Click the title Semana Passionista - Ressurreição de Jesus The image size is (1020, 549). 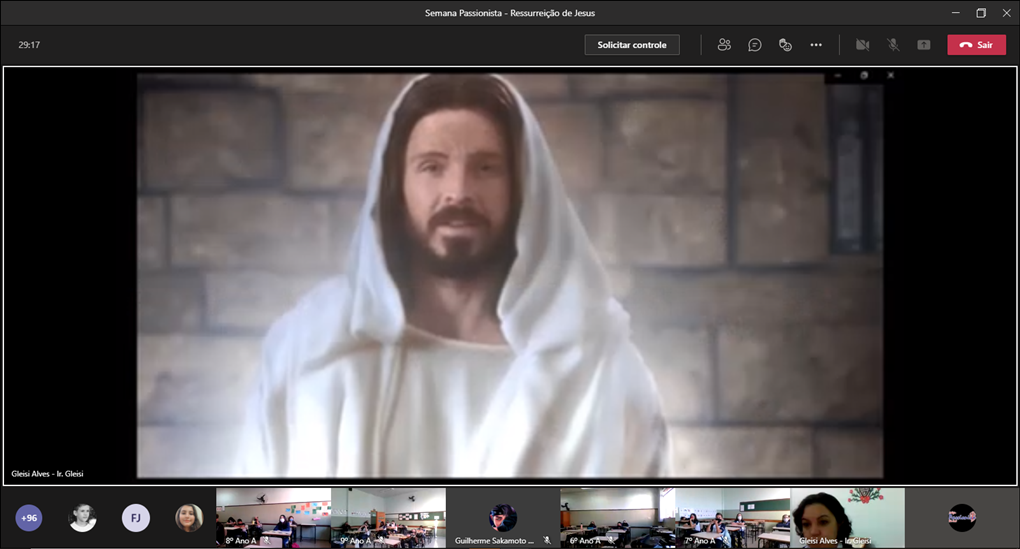tap(510, 13)
